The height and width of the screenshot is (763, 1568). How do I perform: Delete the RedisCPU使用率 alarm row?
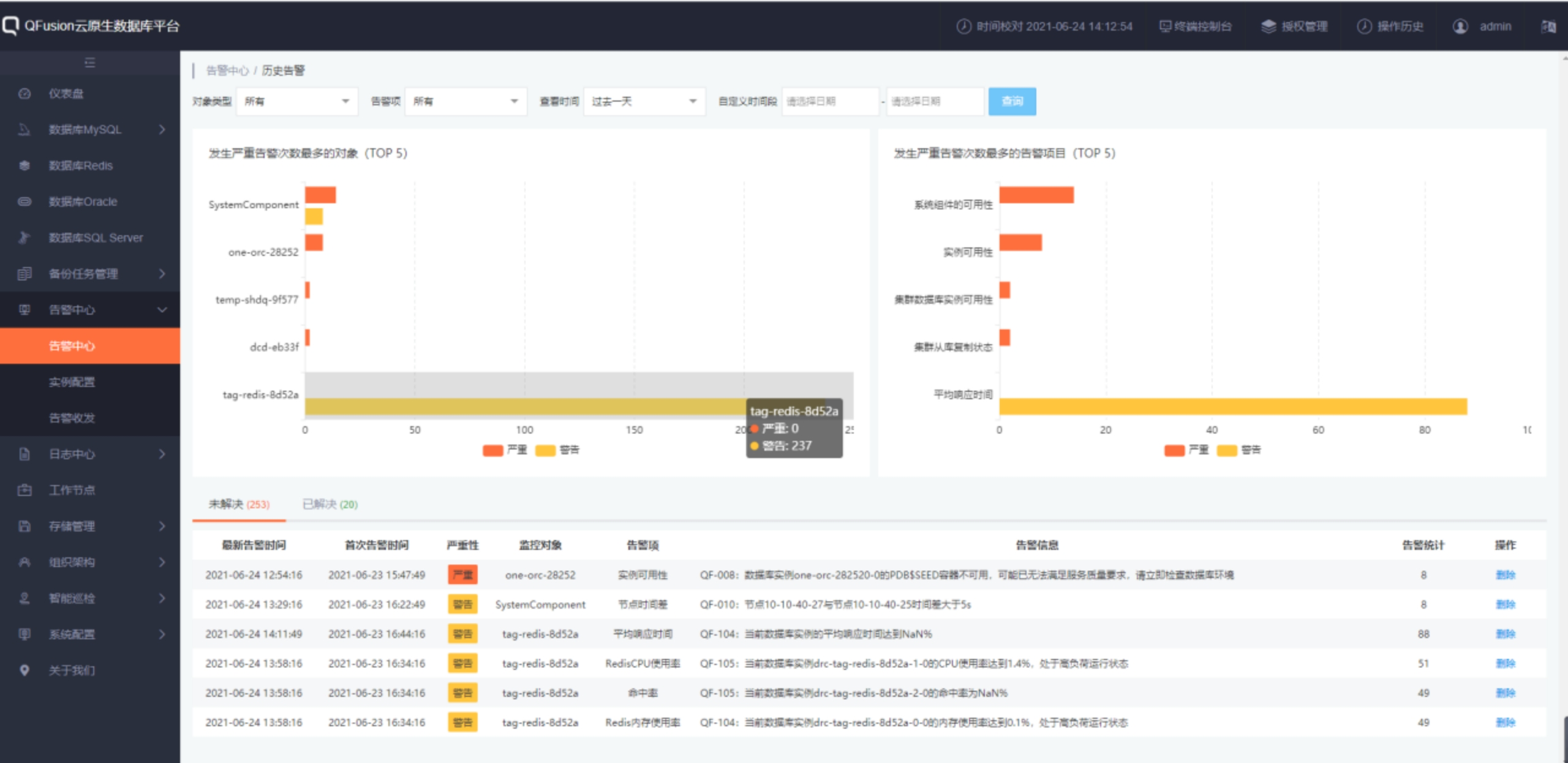1505,663
